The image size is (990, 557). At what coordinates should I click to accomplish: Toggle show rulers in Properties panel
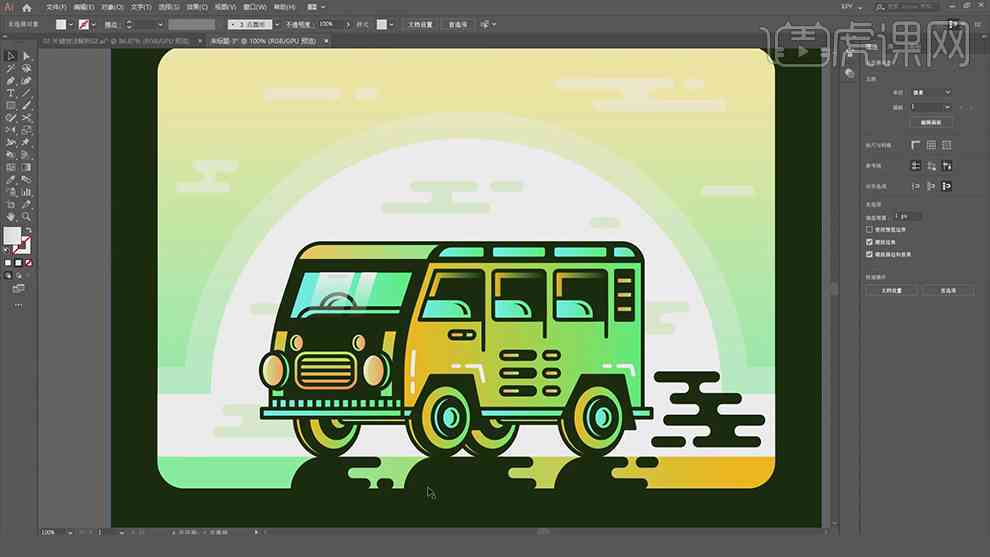pyautogui.click(x=915, y=145)
